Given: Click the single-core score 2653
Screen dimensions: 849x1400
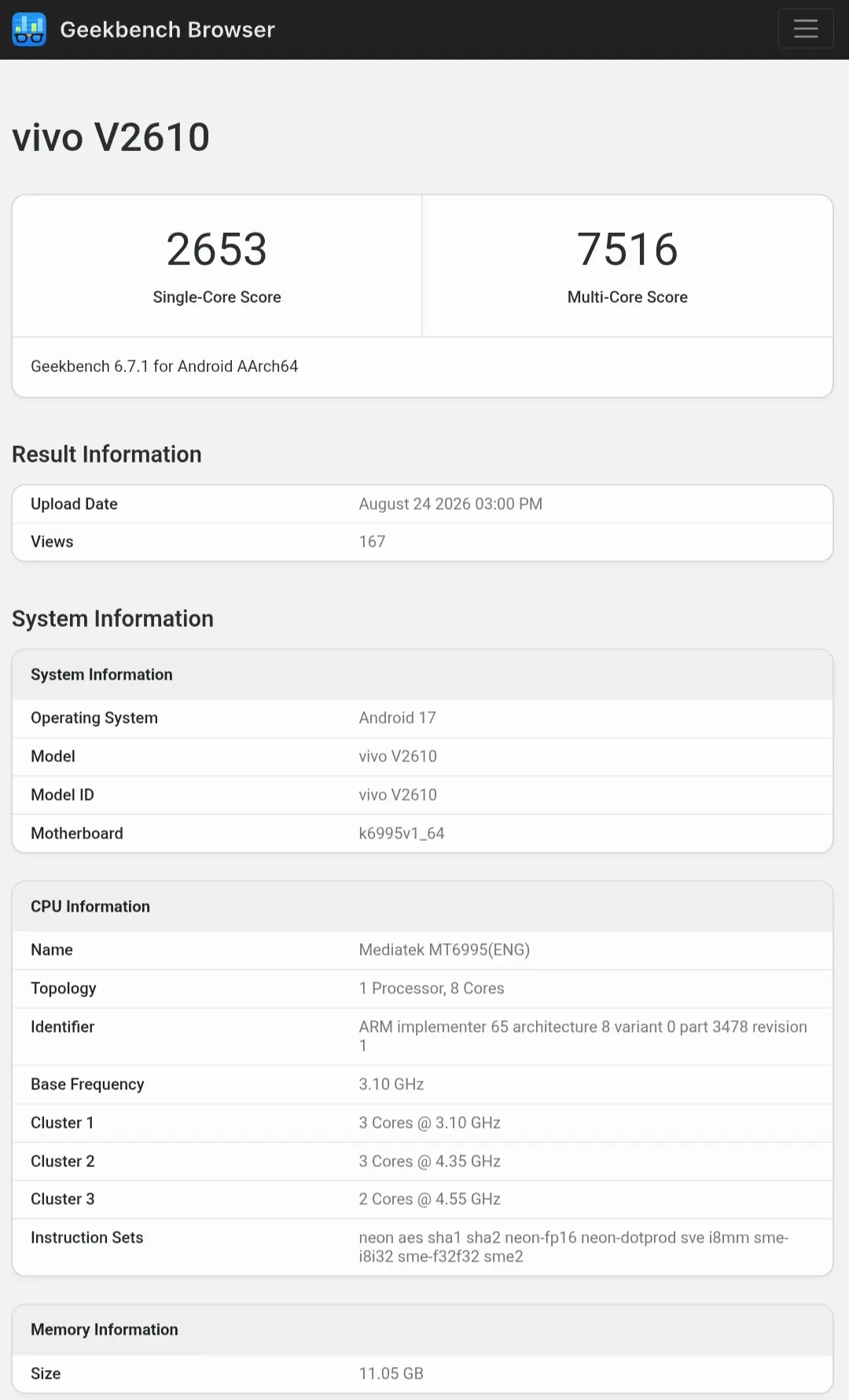Looking at the screenshot, I should pos(217,249).
